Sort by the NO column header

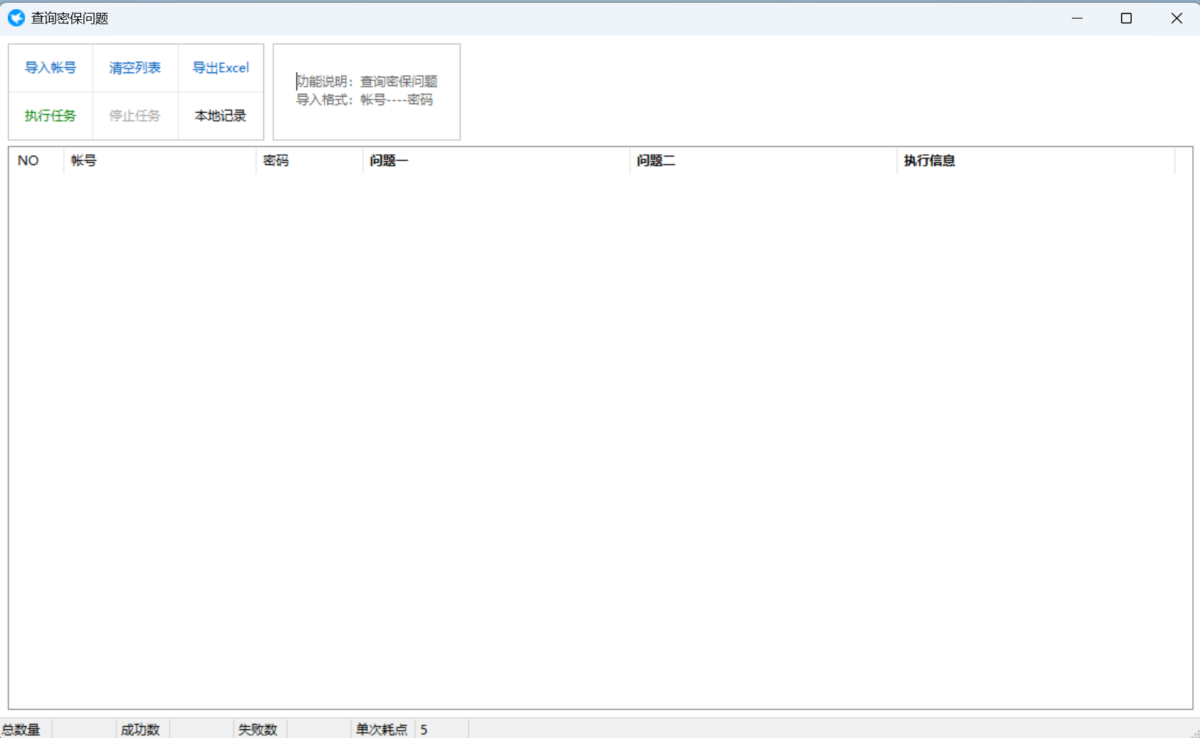pyautogui.click(x=37, y=160)
